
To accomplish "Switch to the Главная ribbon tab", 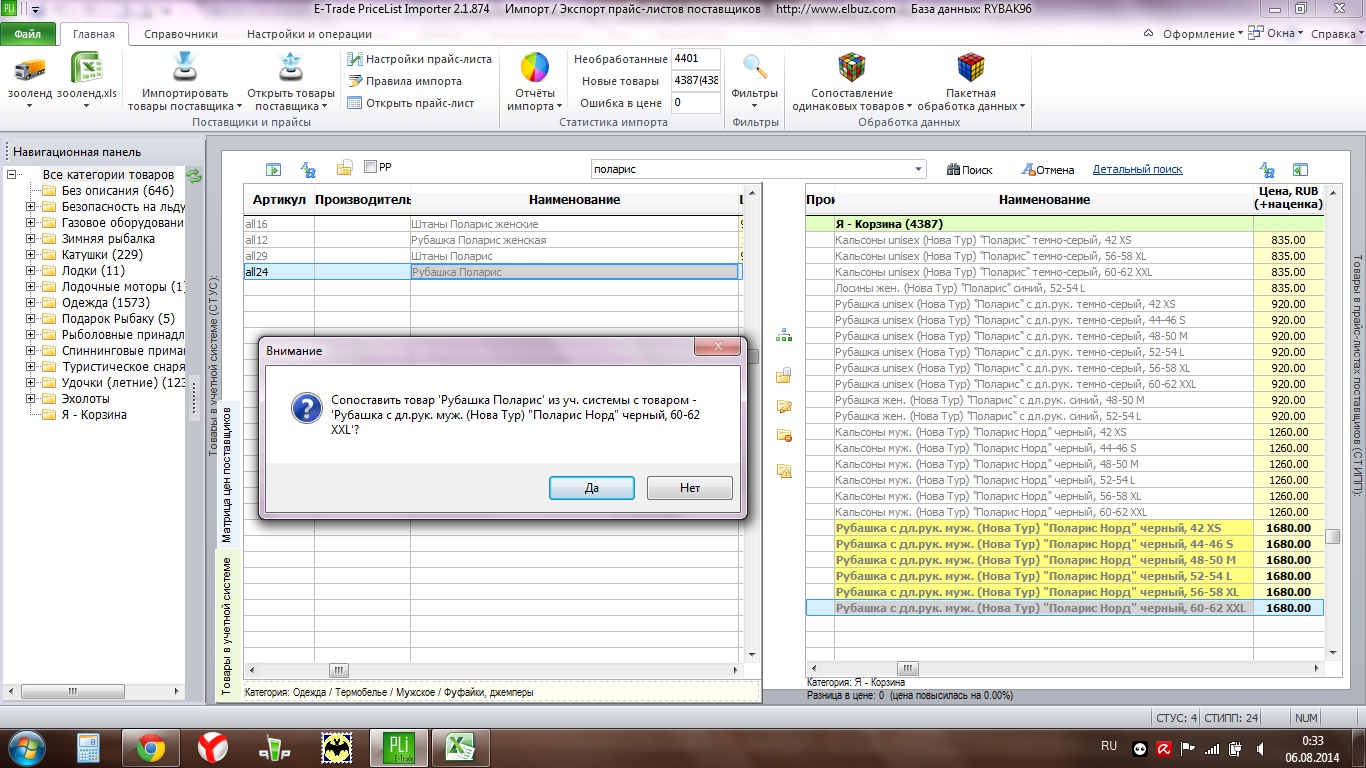I will click(x=94, y=34).
